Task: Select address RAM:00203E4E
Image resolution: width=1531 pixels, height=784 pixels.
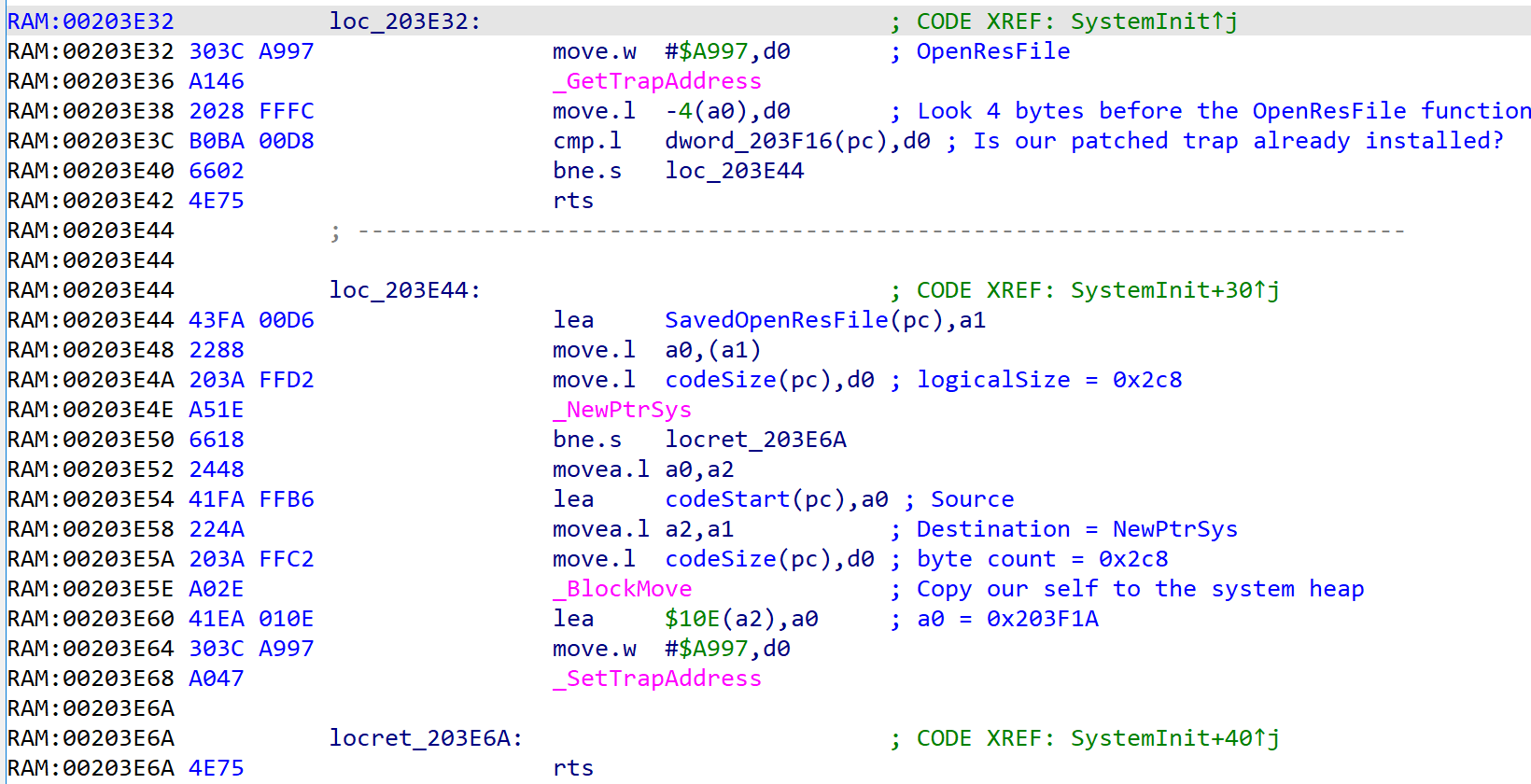Action: pyautogui.click(x=91, y=410)
